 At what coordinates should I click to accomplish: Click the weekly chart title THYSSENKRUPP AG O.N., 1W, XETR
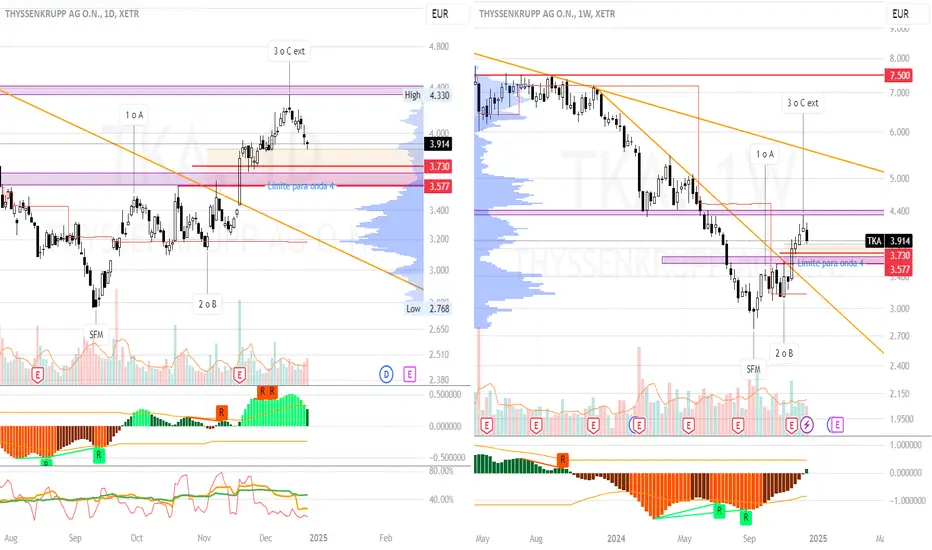pos(547,14)
